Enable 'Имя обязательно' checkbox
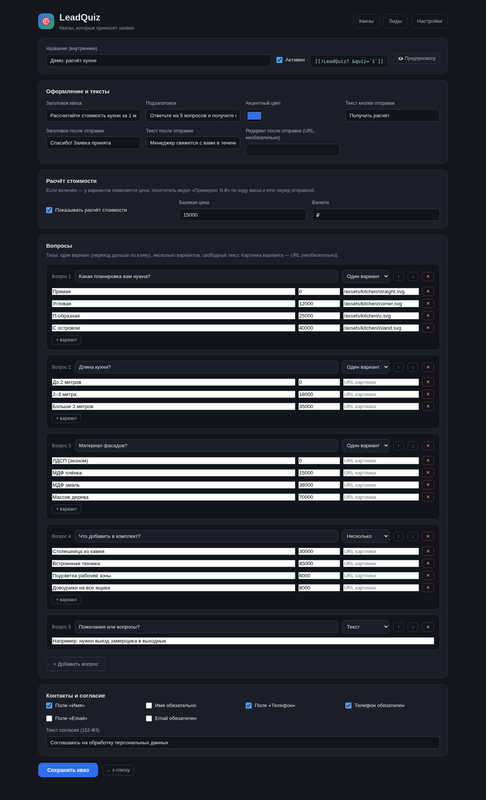 pos(149,706)
